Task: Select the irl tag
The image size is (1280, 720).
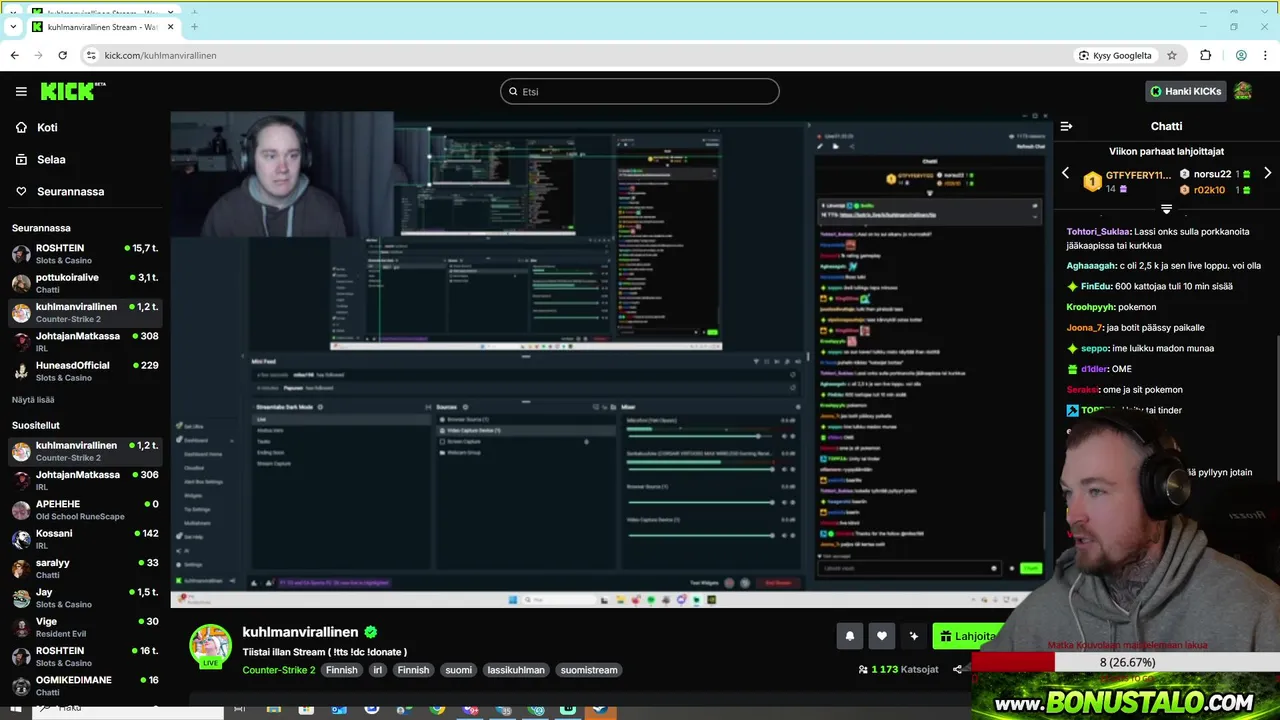Action: point(378,670)
